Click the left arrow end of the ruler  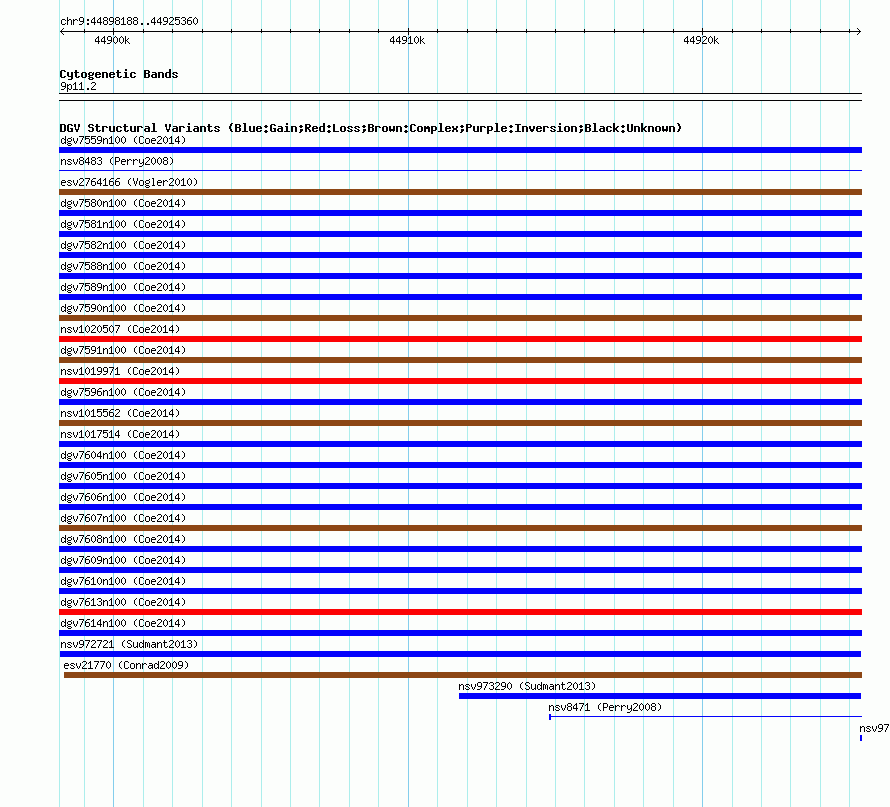pos(62,31)
